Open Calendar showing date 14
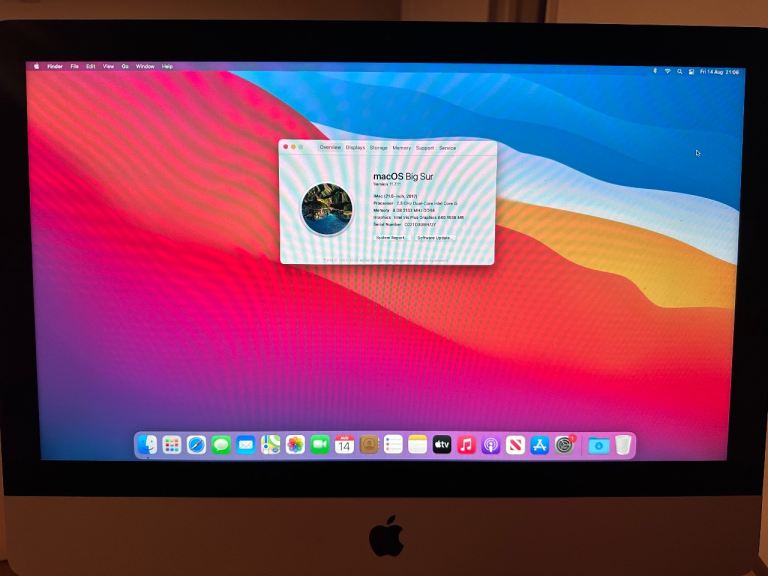 344,445
